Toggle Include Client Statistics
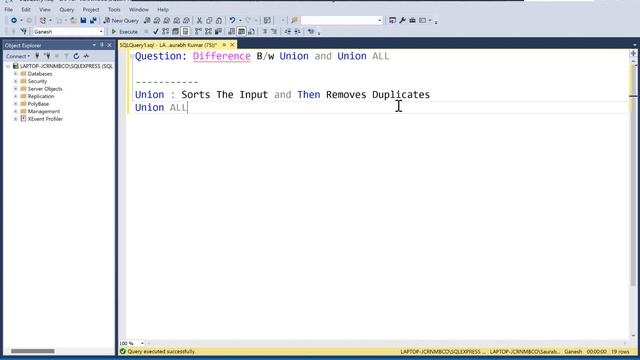 pyautogui.click(x=218, y=31)
